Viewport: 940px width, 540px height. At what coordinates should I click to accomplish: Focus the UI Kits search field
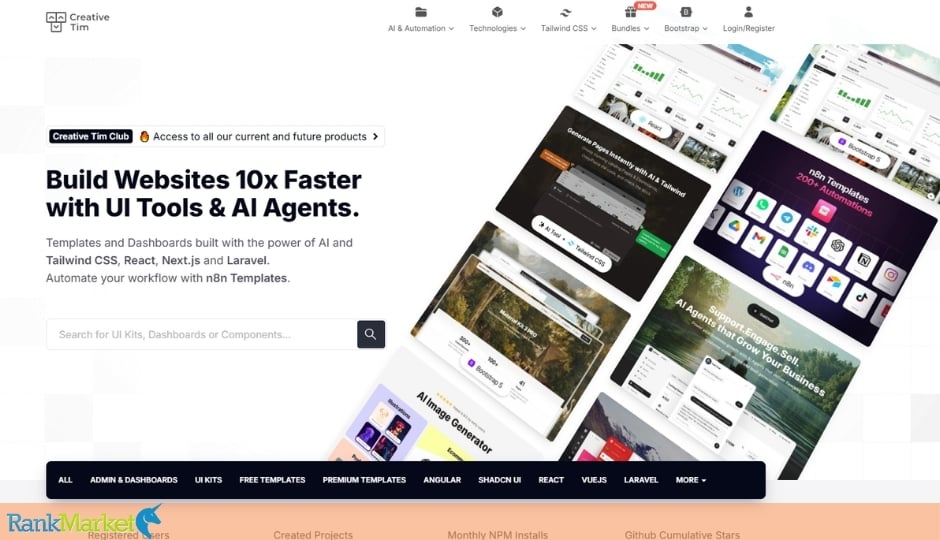(201, 334)
